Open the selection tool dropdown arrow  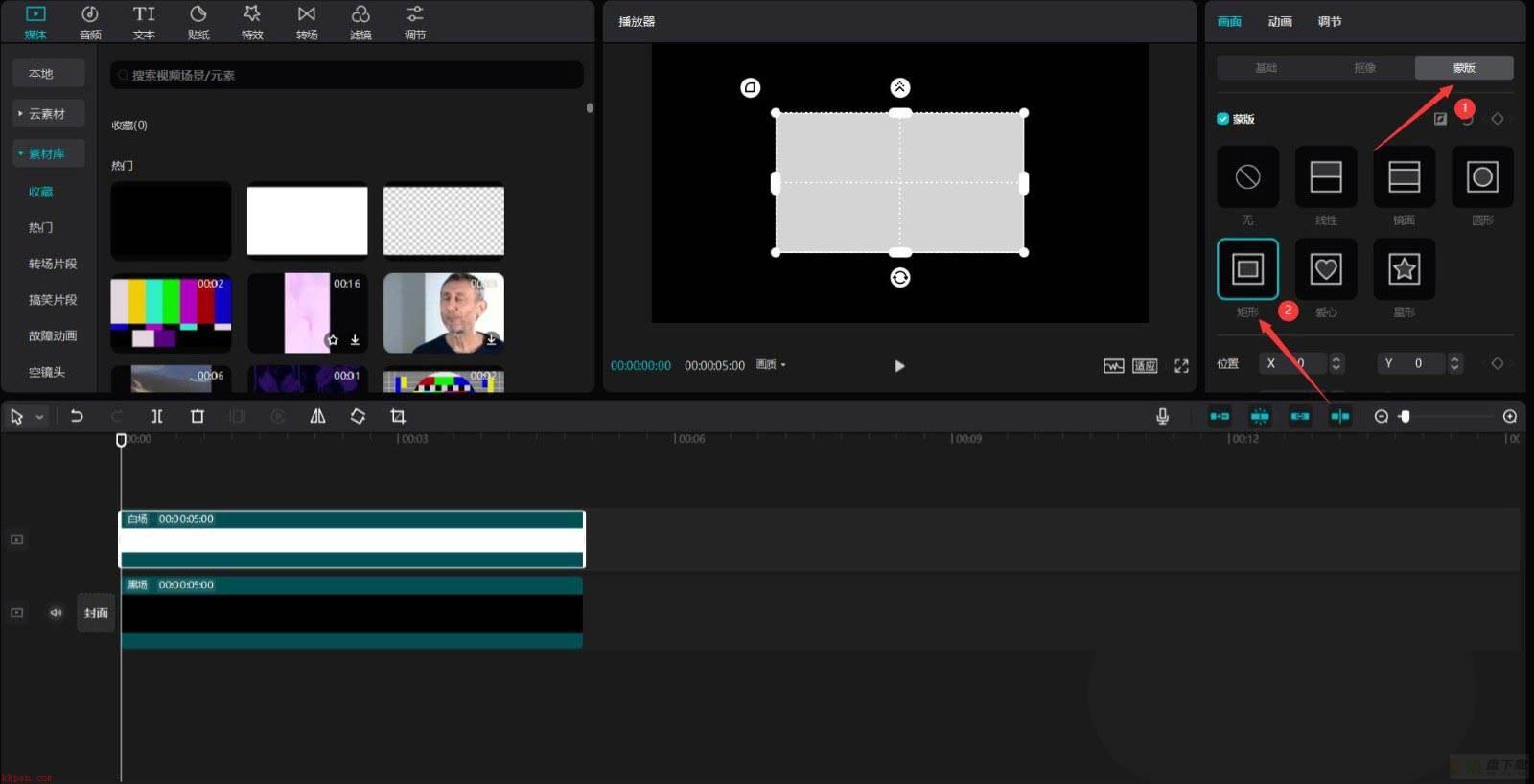pyautogui.click(x=39, y=417)
